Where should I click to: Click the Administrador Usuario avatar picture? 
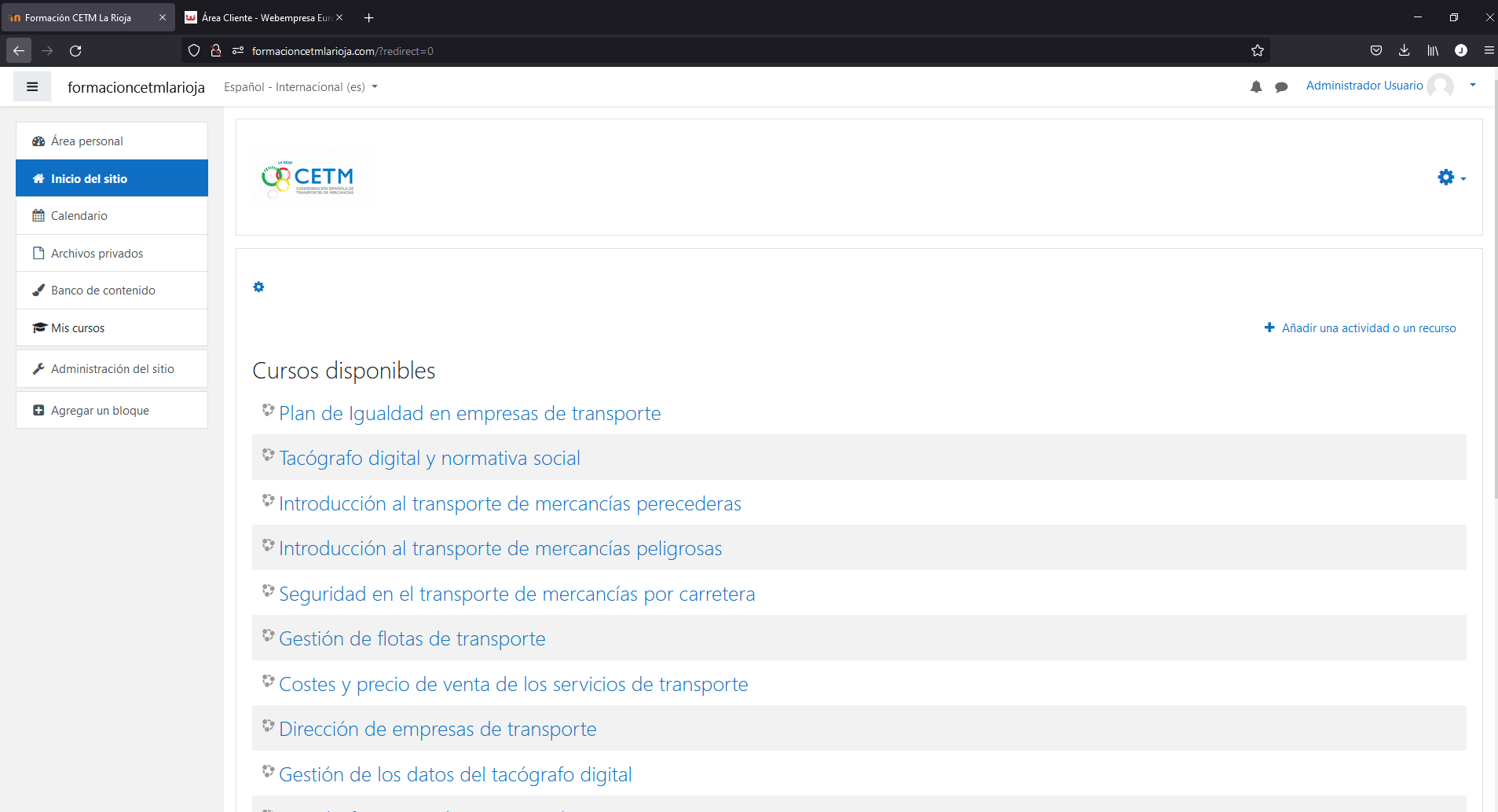(1441, 86)
